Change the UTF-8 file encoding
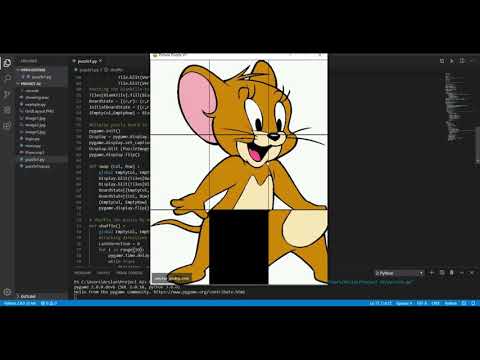The height and width of the screenshot is (360, 480). pos(422,303)
